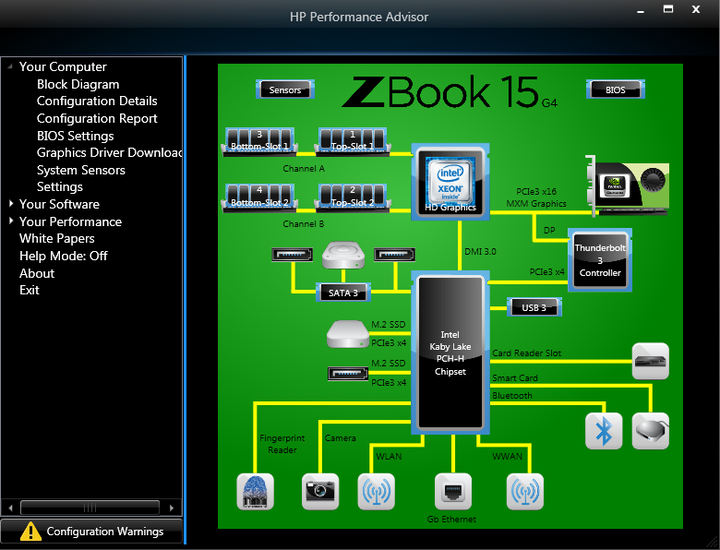
Task: Open Configuration Report
Action: 97,118
